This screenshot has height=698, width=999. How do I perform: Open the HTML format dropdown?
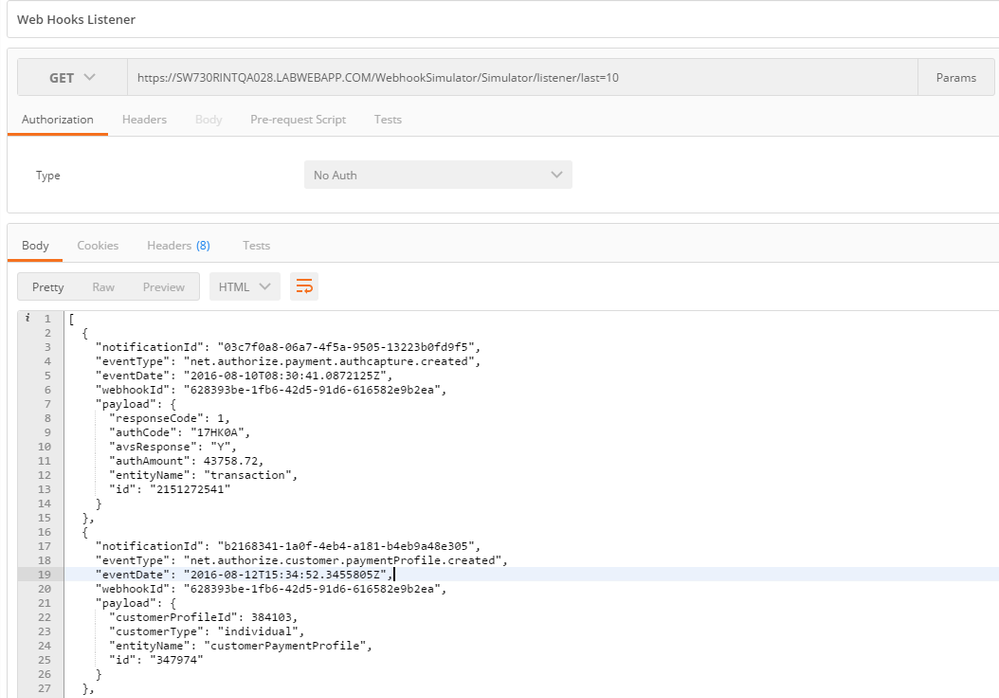(x=244, y=287)
